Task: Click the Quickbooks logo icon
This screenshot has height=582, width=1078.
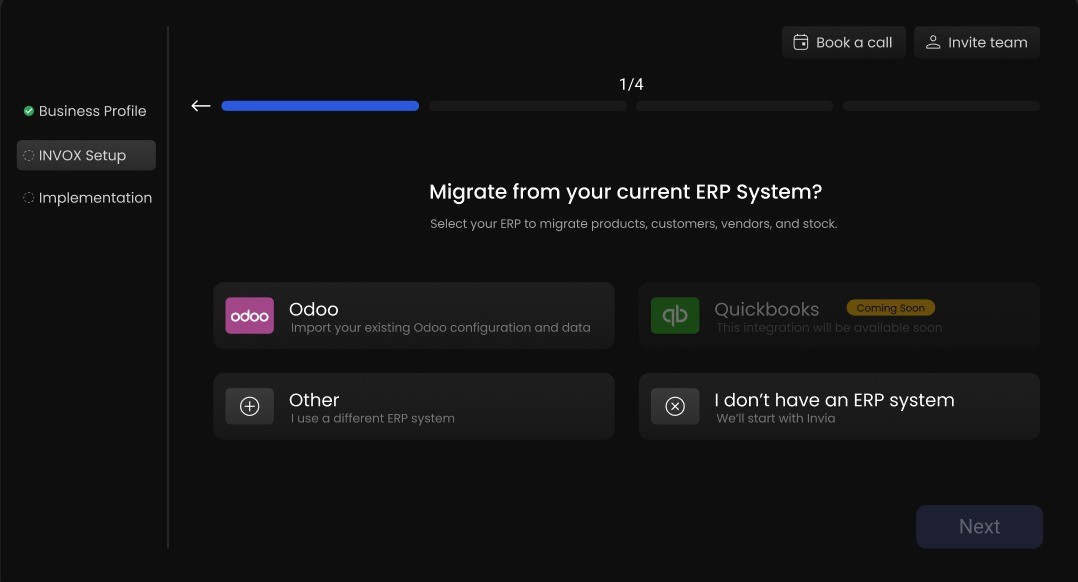Action: [x=675, y=315]
